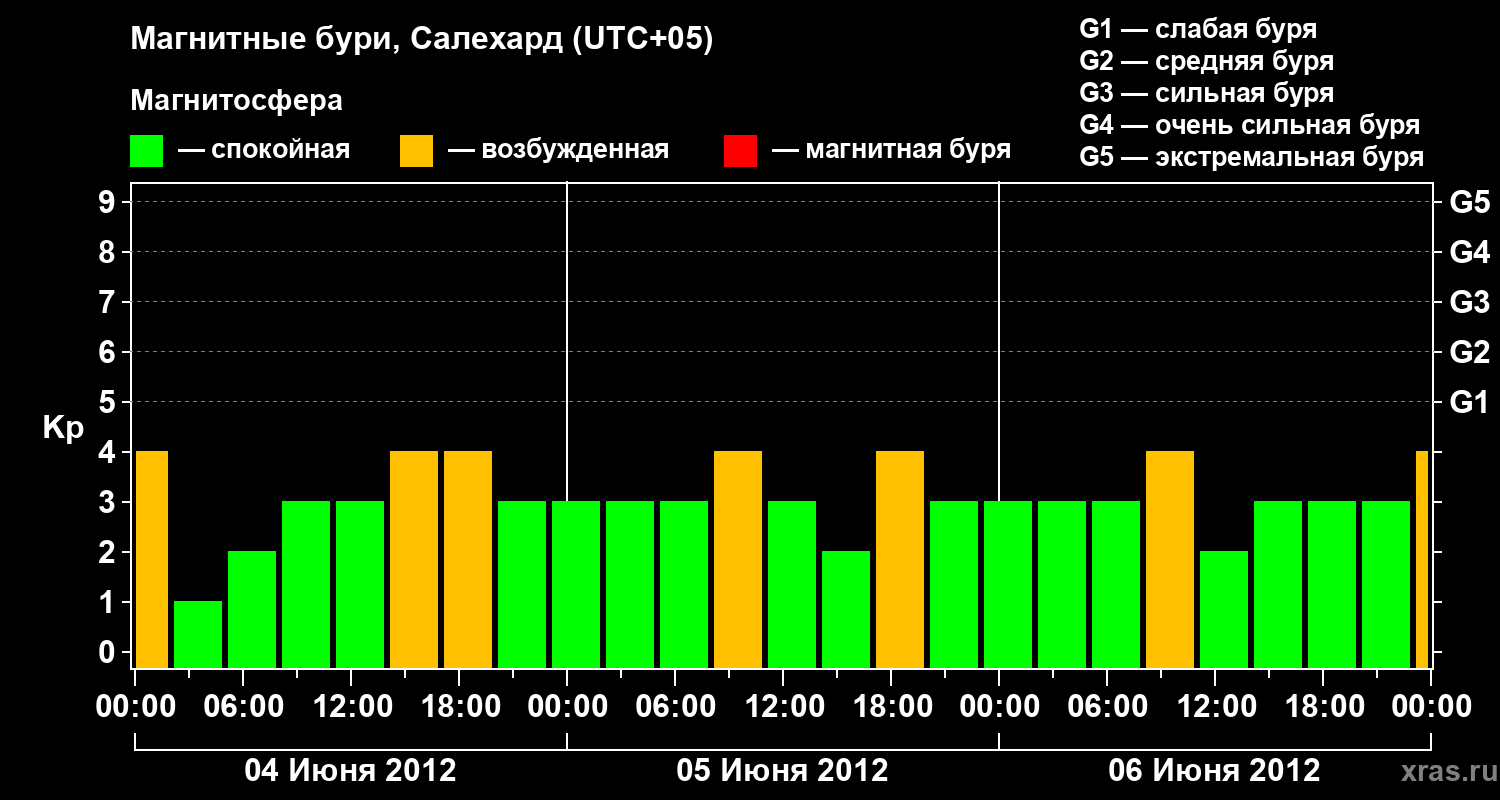Click the '04 Июня 2012' date label
Screen dimensions: 1500x800
pos(351,771)
